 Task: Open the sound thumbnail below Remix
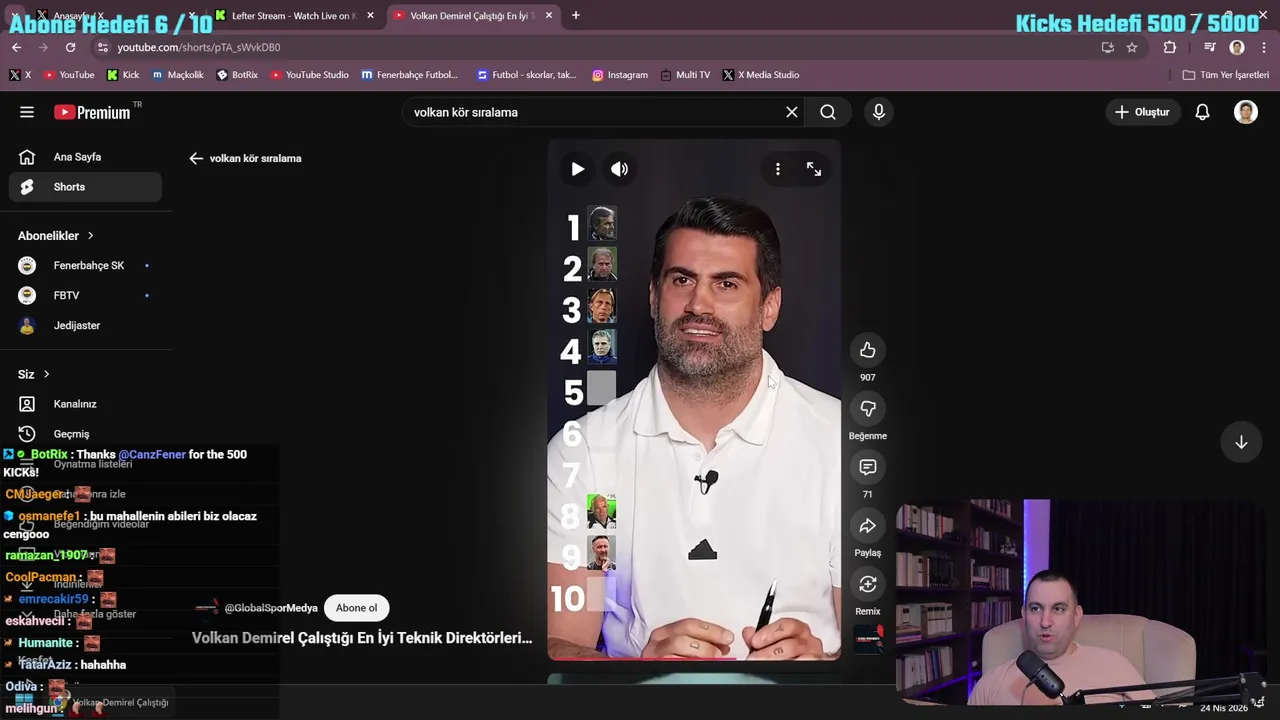click(868, 638)
